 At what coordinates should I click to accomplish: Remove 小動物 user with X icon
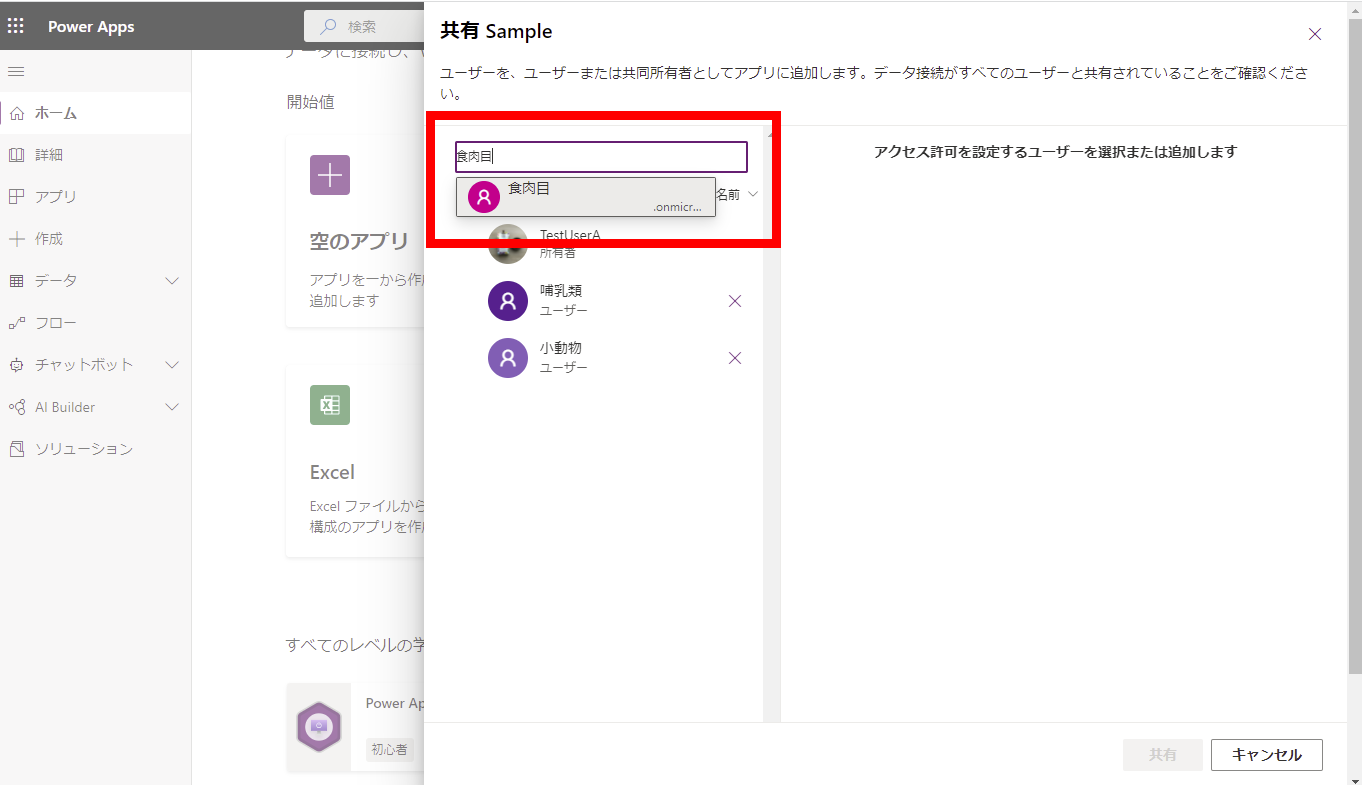click(735, 358)
